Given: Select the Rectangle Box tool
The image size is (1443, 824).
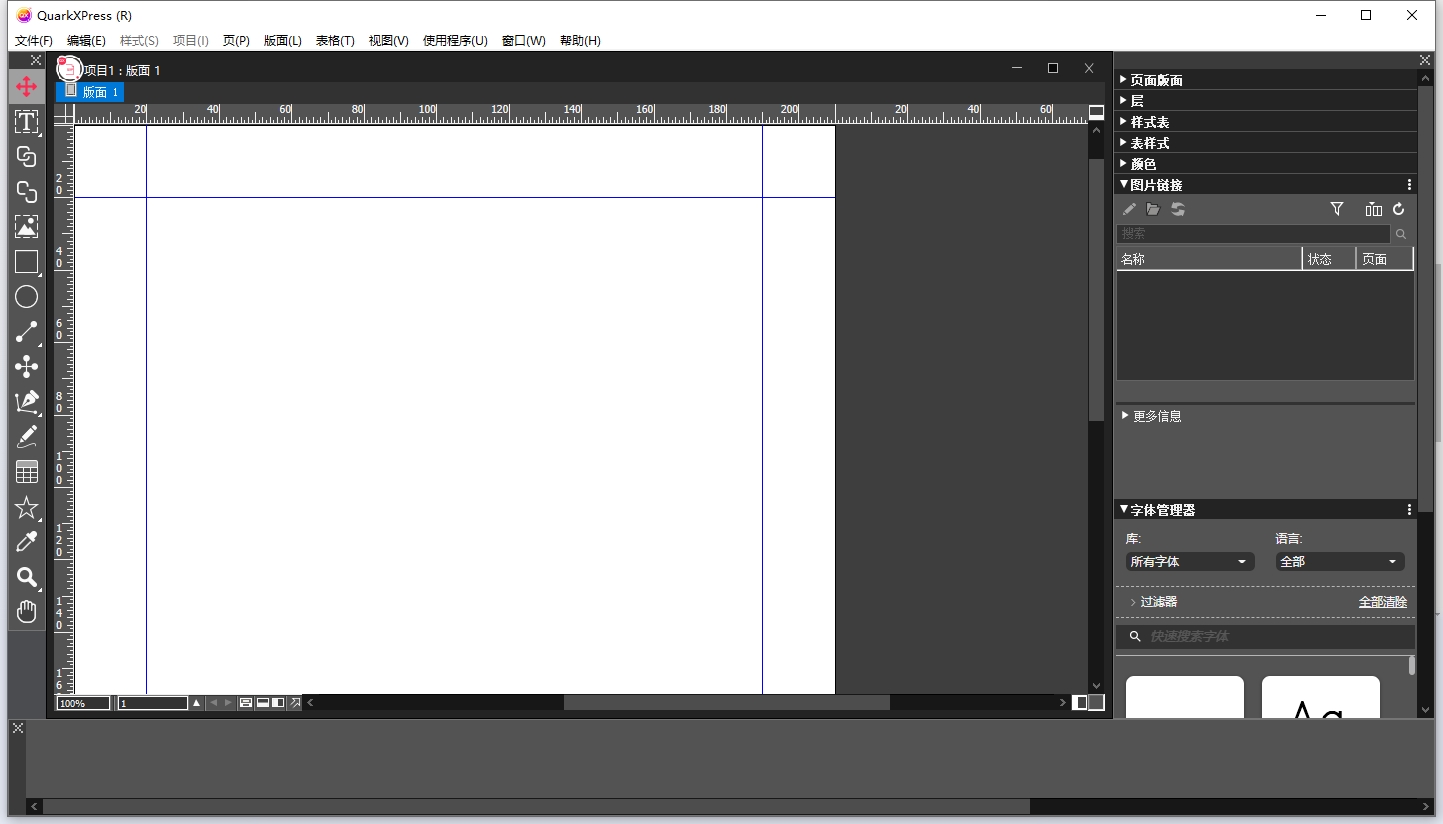Looking at the screenshot, I should click(x=27, y=262).
